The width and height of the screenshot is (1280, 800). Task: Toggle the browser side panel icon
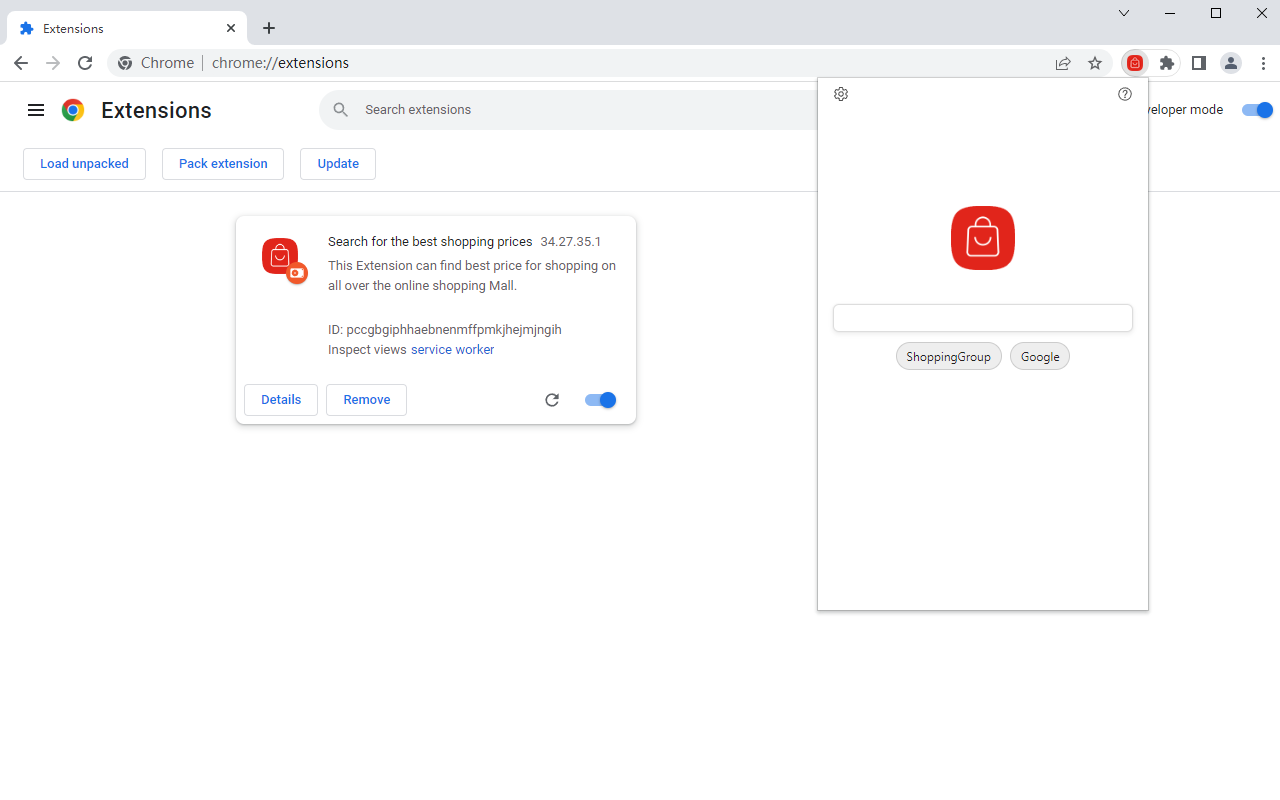coord(1199,63)
